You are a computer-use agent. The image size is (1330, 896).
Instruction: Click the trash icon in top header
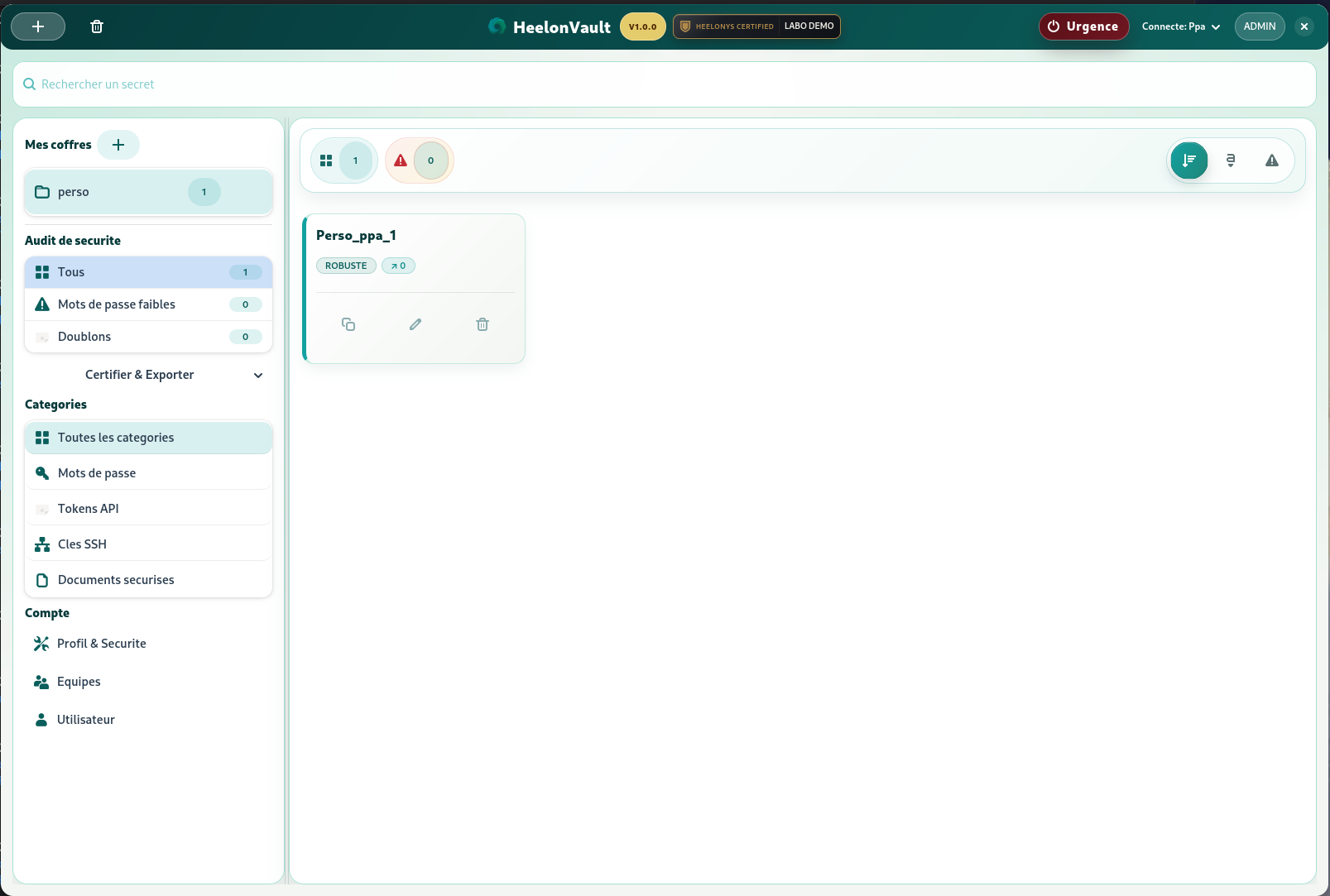(x=97, y=26)
